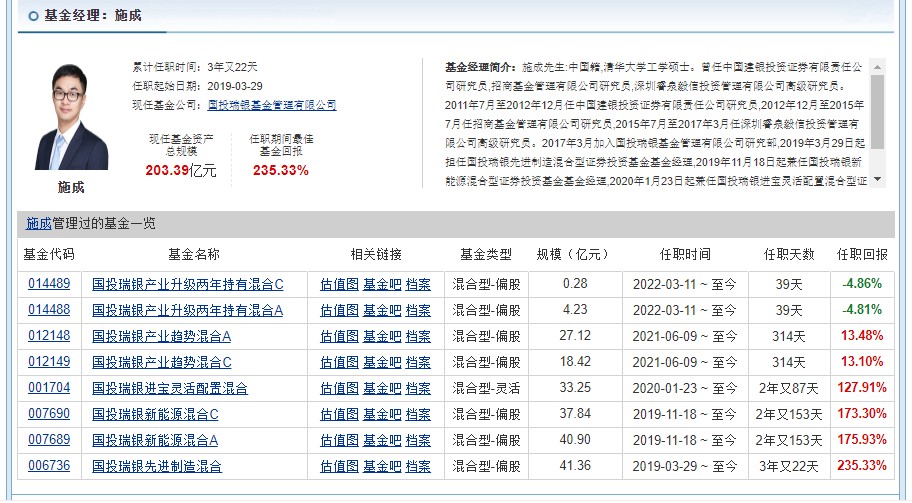Click the circle icon beside 基金经理 heading
The image size is (912, 503).
point(34,16)
